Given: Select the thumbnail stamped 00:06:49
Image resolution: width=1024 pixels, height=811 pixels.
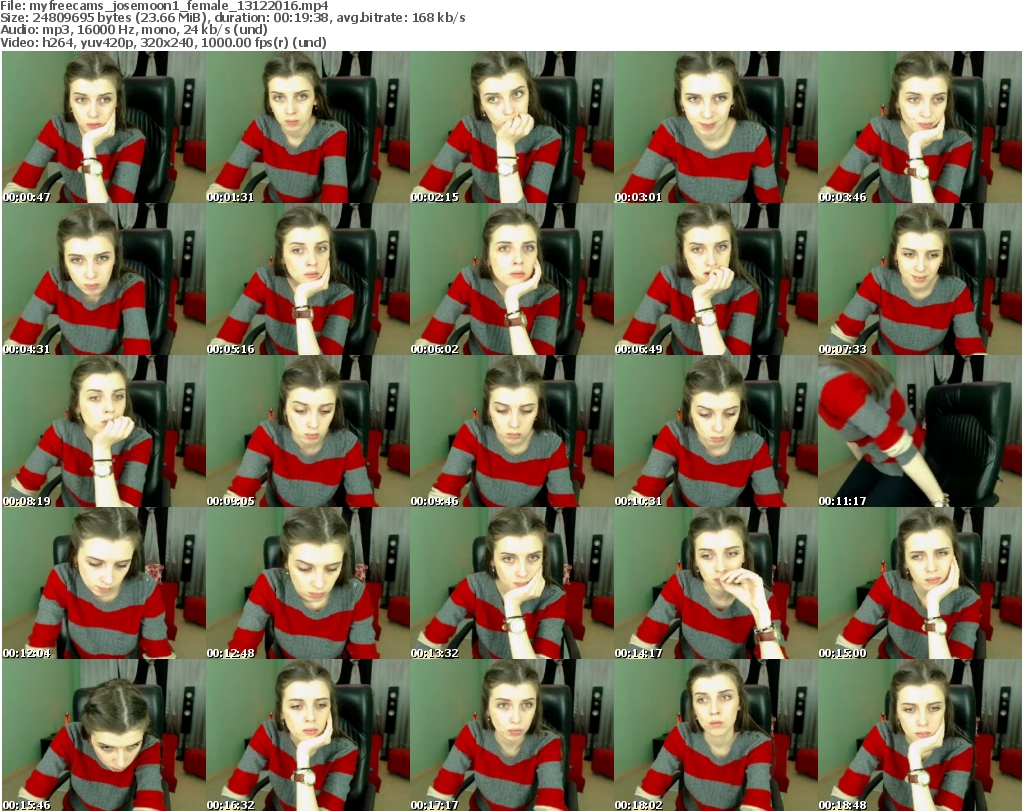Looking at the screenshot, I should tap(716, 279).
